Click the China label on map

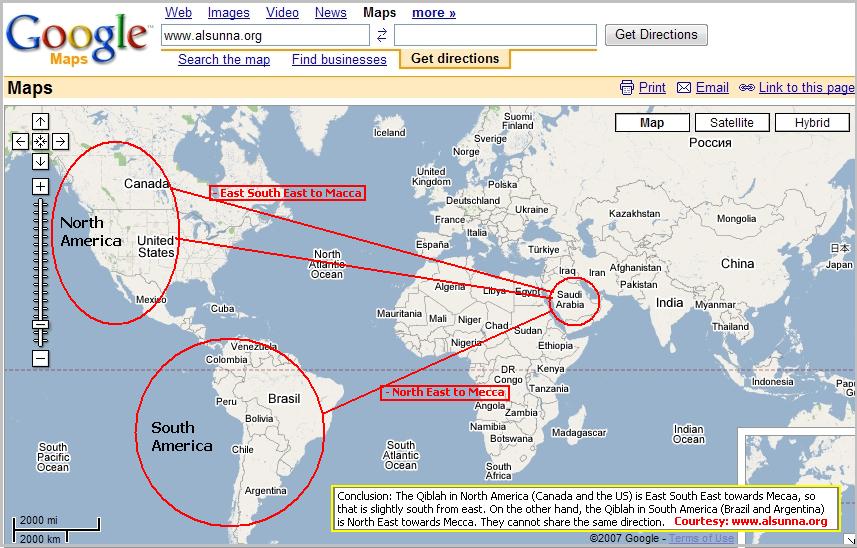737,264
